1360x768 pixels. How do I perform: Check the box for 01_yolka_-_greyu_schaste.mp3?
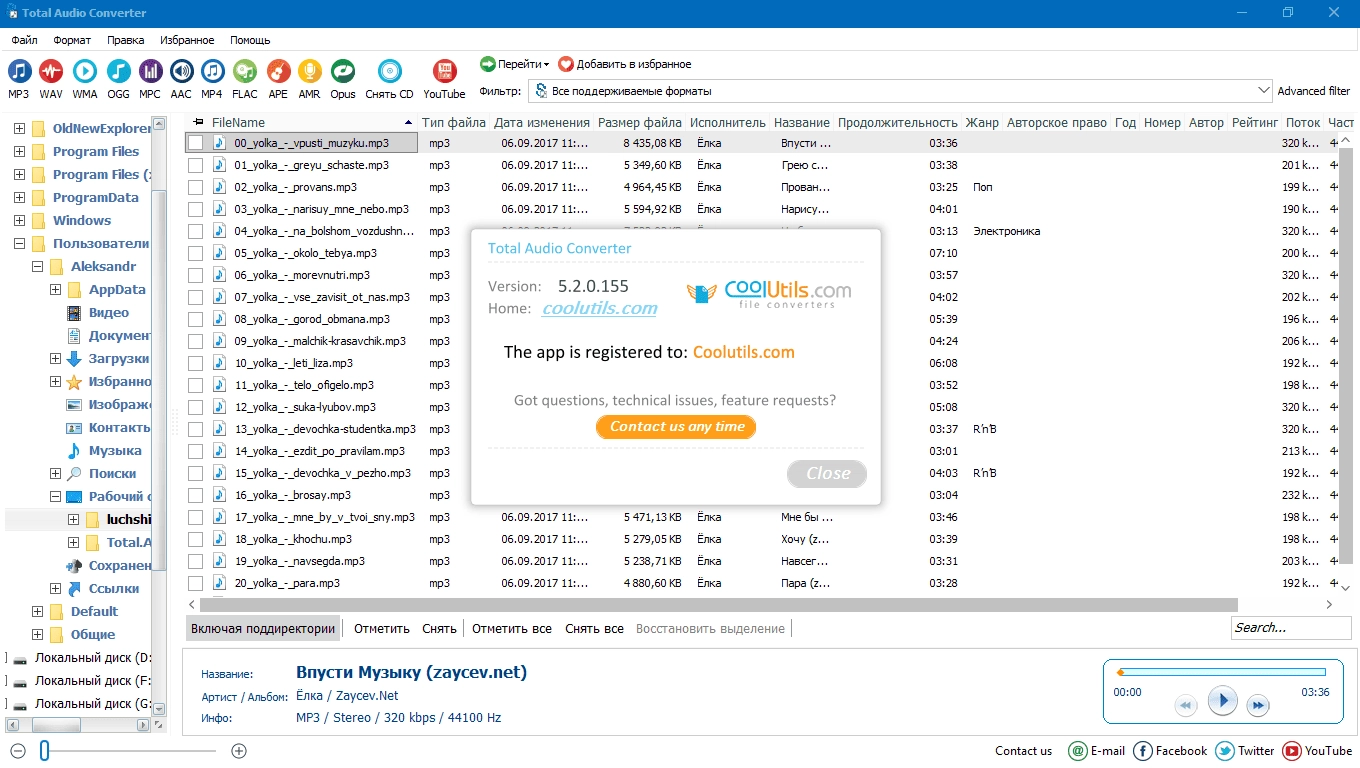(196, 165)
